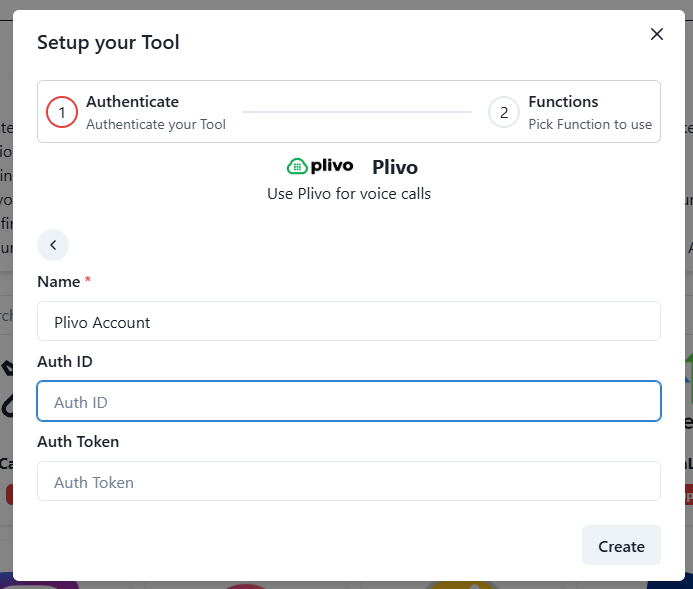Switch to the Functions step title
693x589 pixels.
click(563, 102)
